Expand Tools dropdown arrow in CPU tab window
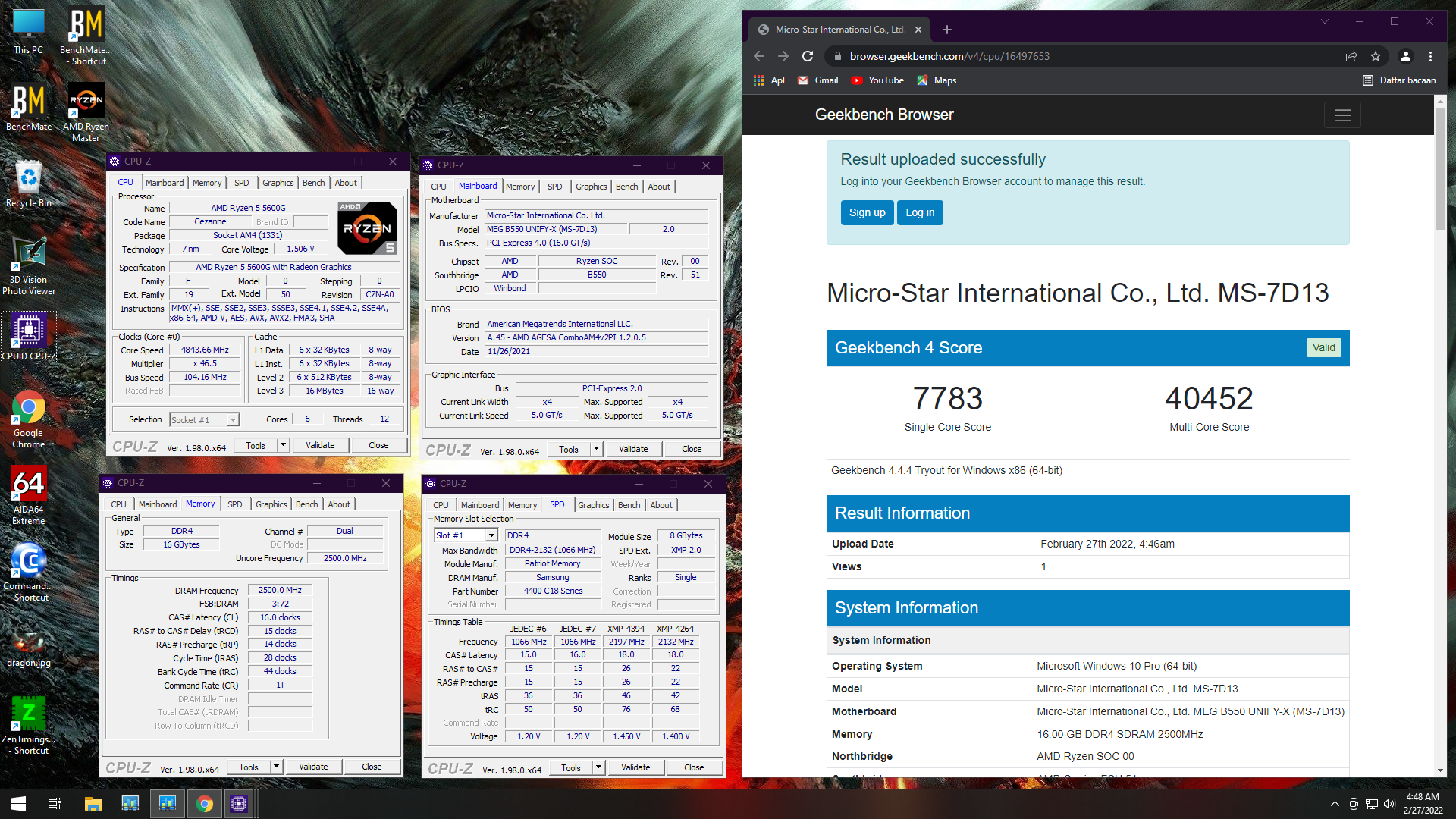This screenshot has width=1456, height=819. pyautogui.click(x=283, y=445)
